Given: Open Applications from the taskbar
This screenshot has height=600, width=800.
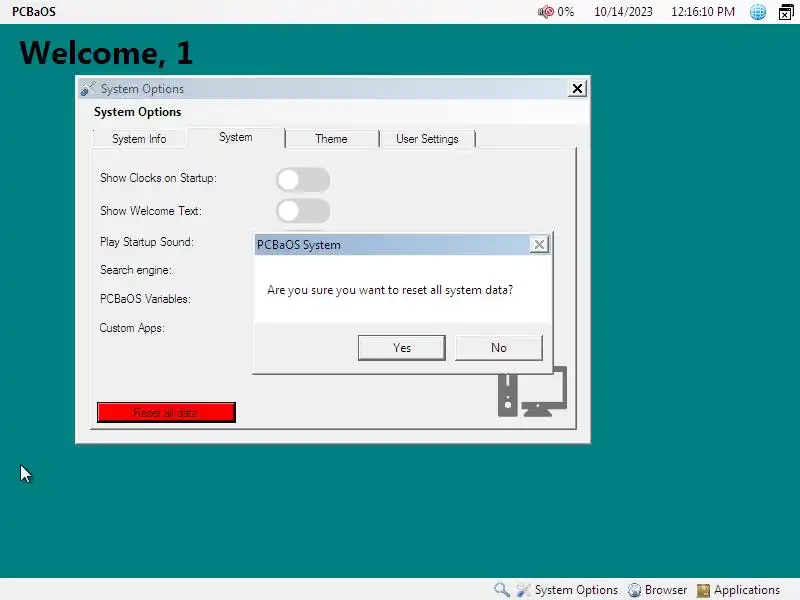Looking at the screenshot, I should click(x=738, y=590).
